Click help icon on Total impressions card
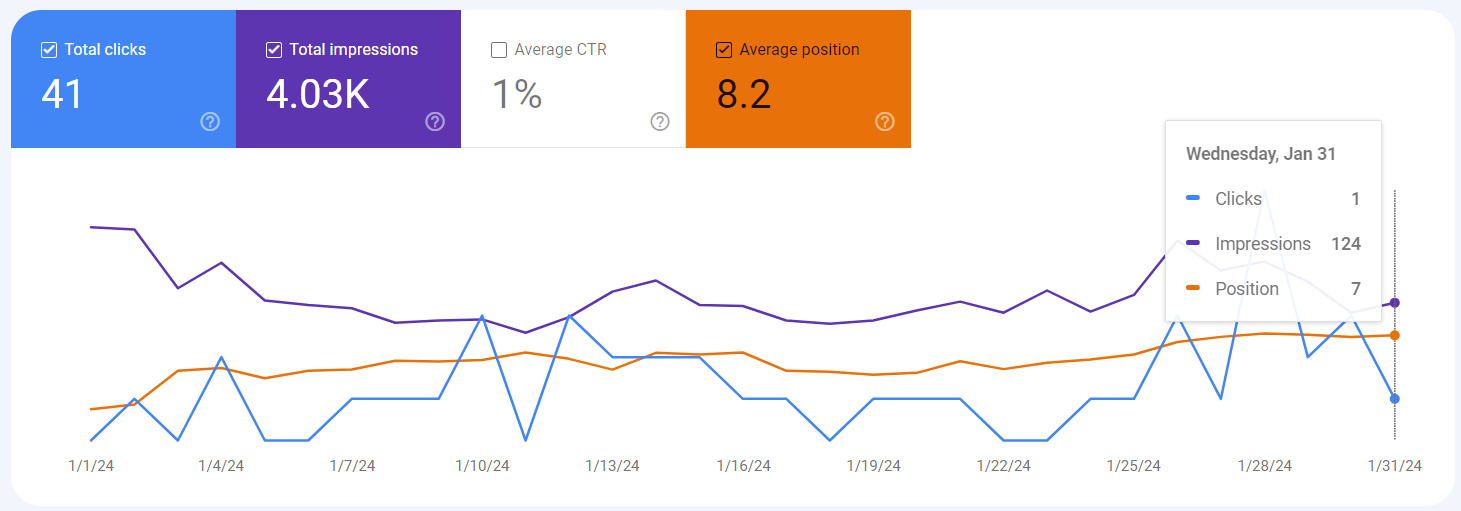The height and width of the screenshot is (511, 1461). pos(435,122)
